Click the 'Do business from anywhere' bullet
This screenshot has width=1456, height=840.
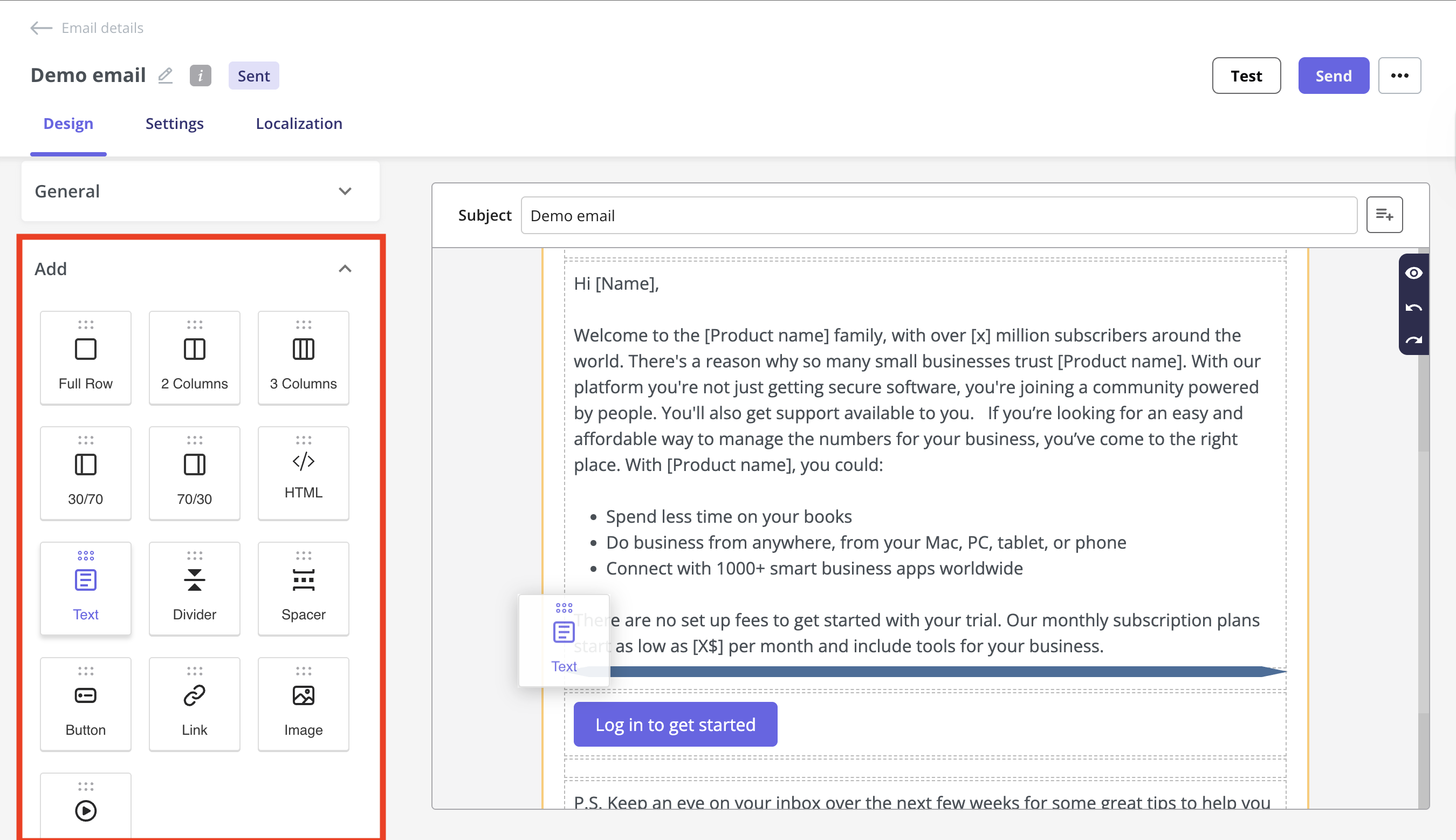click(866, 542)
